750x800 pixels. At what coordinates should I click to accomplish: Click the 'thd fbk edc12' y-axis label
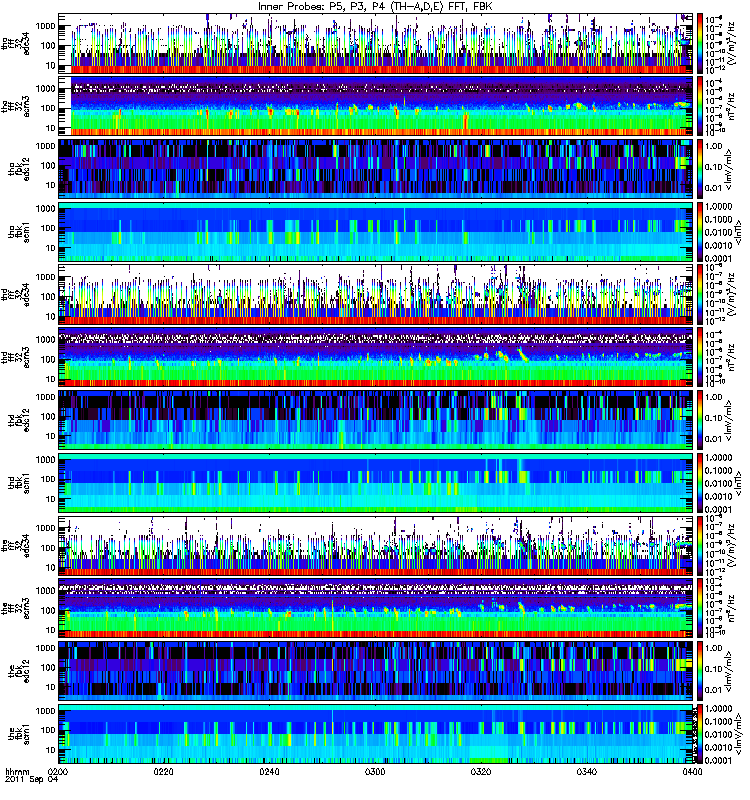tap(19, 420)
